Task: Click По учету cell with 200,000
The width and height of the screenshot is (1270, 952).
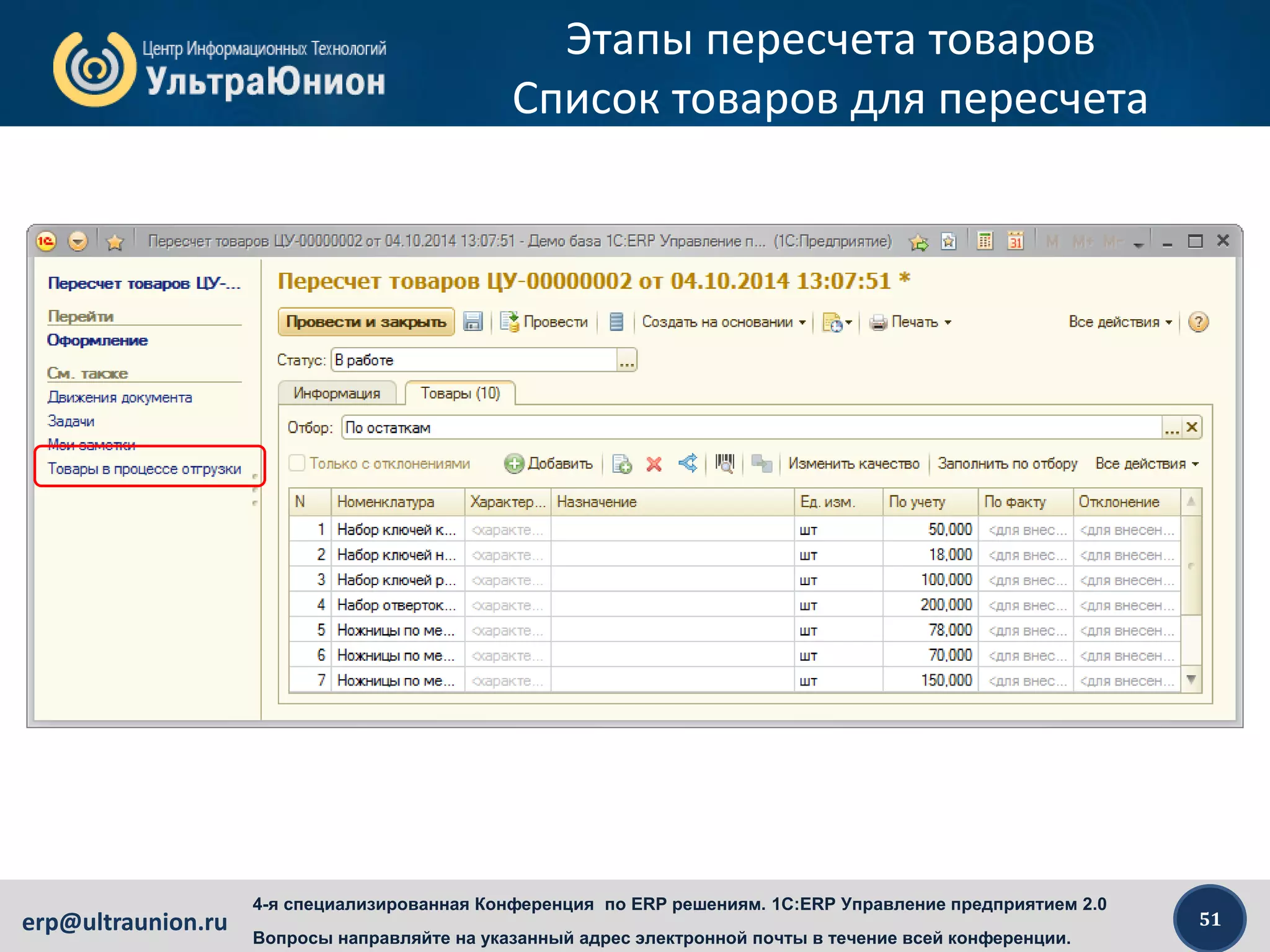Action: pos(930,605)
